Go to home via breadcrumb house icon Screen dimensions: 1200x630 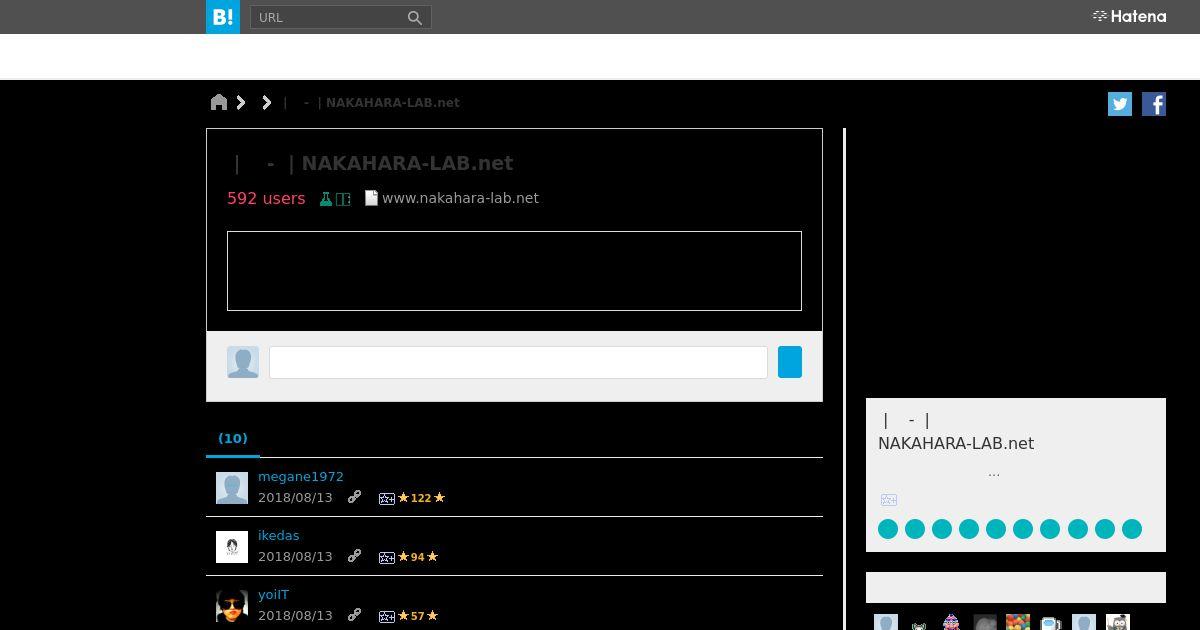click(x=219, y=102)
